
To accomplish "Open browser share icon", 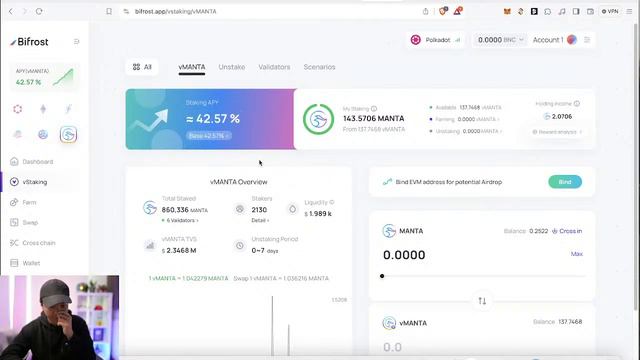I will click(425, 11).
